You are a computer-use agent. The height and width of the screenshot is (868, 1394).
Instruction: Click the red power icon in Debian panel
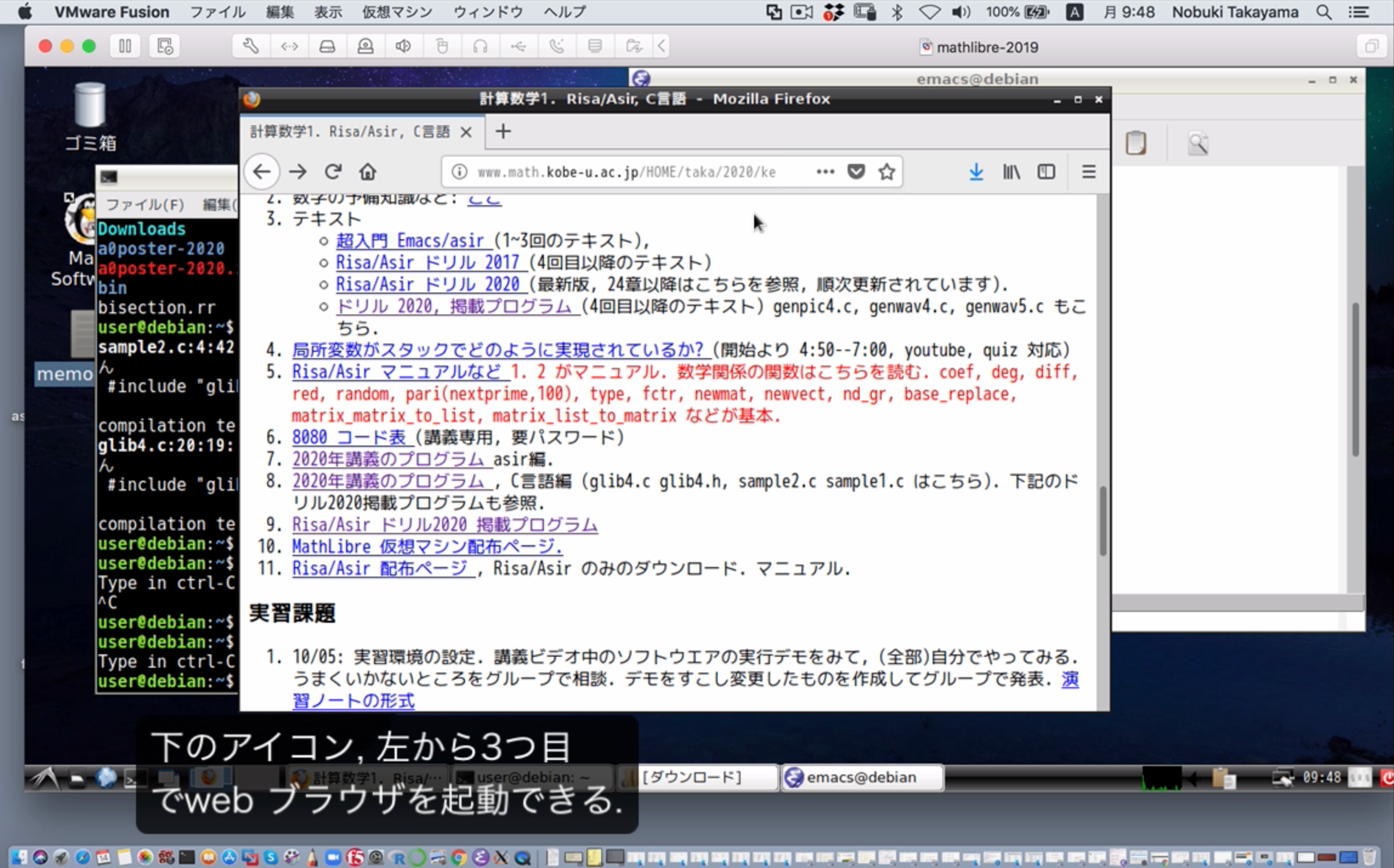(1387, 778)
